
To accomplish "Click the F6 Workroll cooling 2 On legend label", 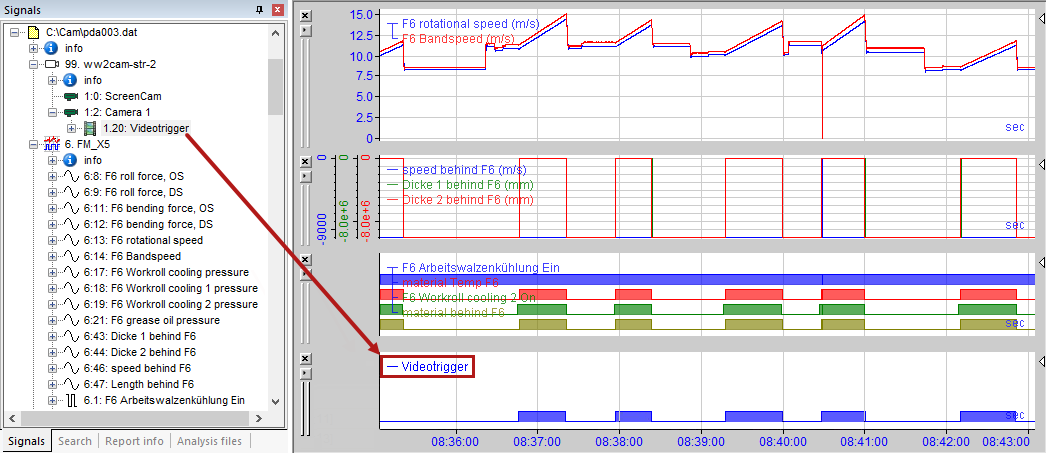I will click(468, 297).
